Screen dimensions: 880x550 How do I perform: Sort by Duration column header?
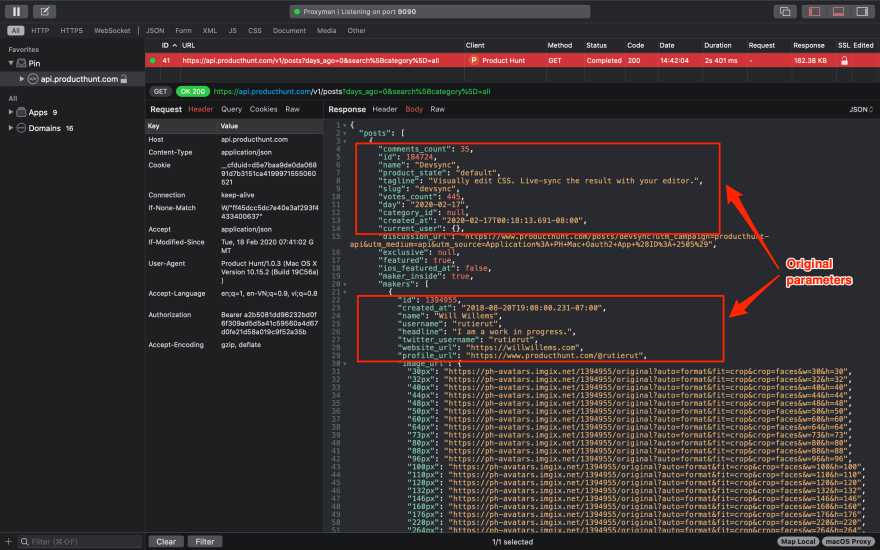pos(718,45)
